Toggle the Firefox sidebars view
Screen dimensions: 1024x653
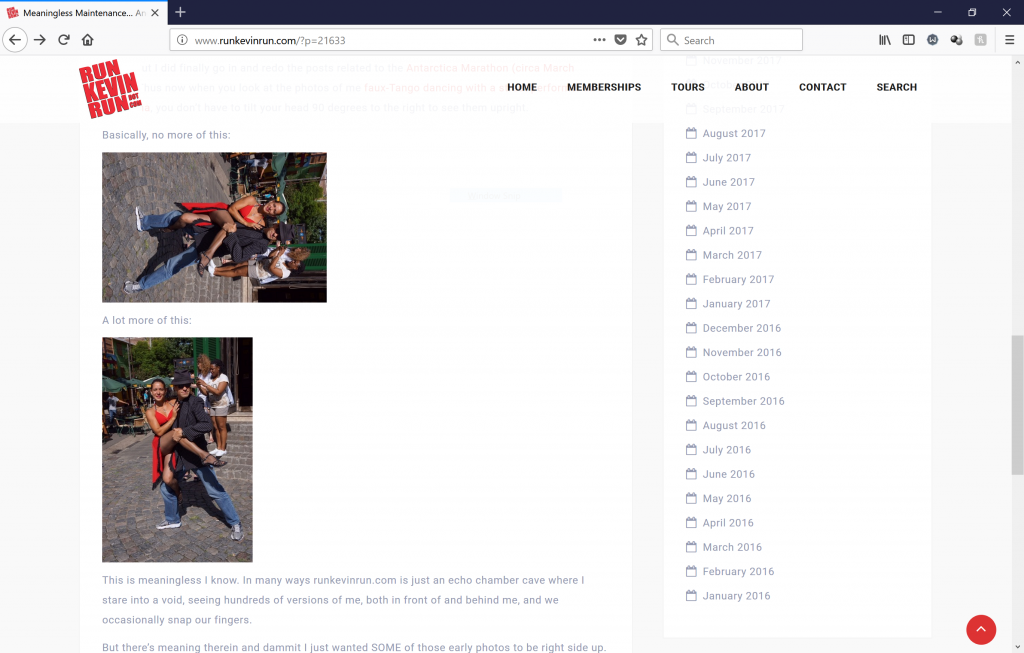point(908,40)
